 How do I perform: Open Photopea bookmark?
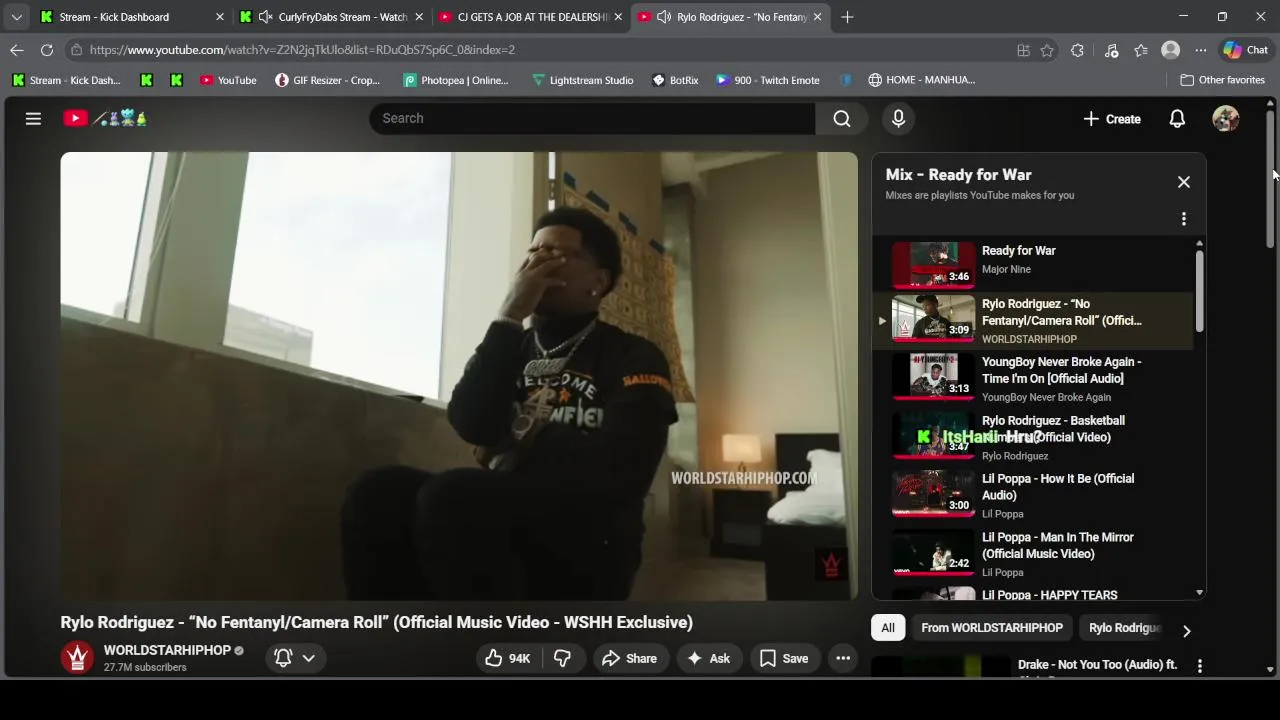point(456,80)
